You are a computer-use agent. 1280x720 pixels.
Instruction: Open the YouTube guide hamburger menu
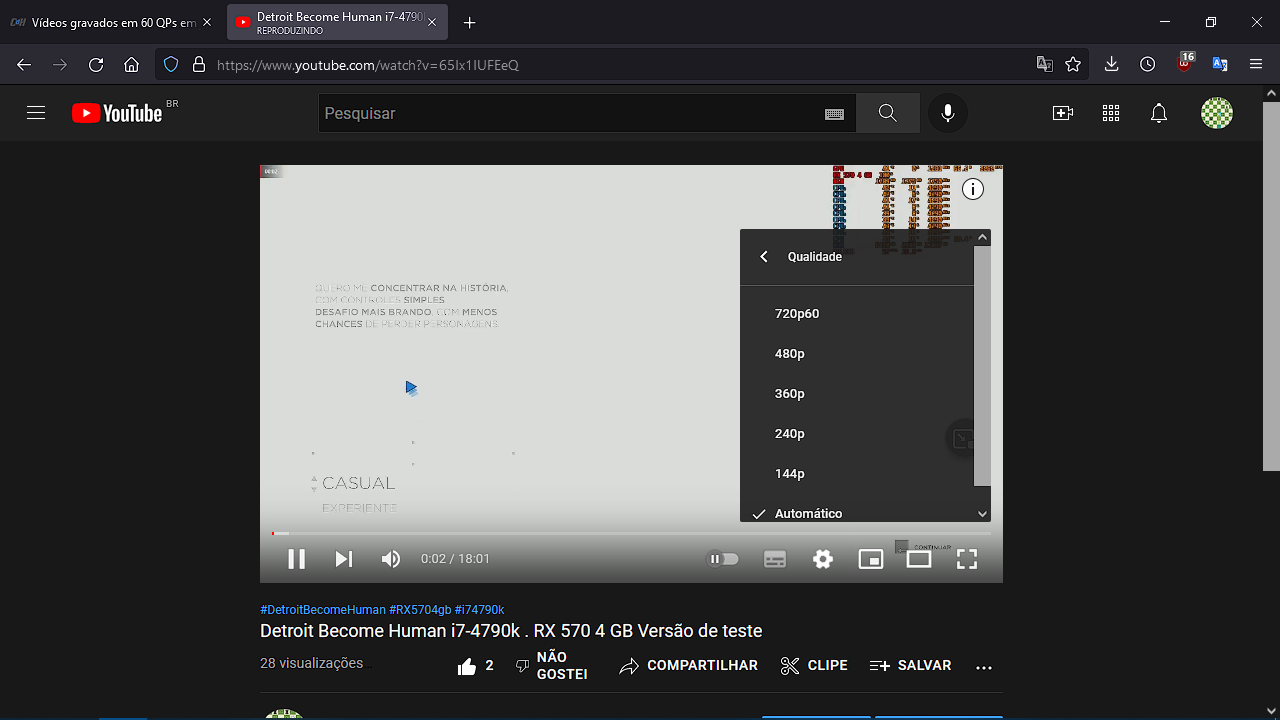click(36, 113)
